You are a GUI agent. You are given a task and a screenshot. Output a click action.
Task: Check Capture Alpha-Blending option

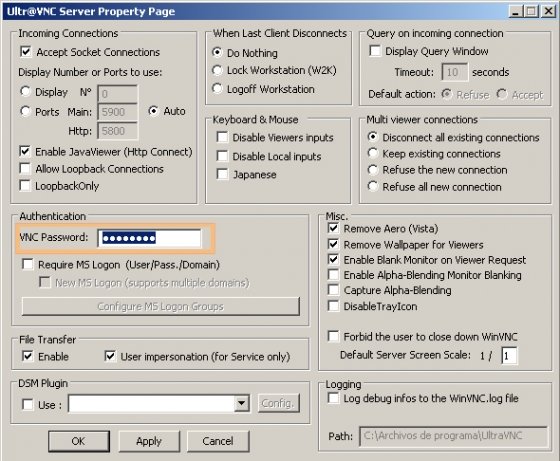pyautogui.click(x=333, y=290)
